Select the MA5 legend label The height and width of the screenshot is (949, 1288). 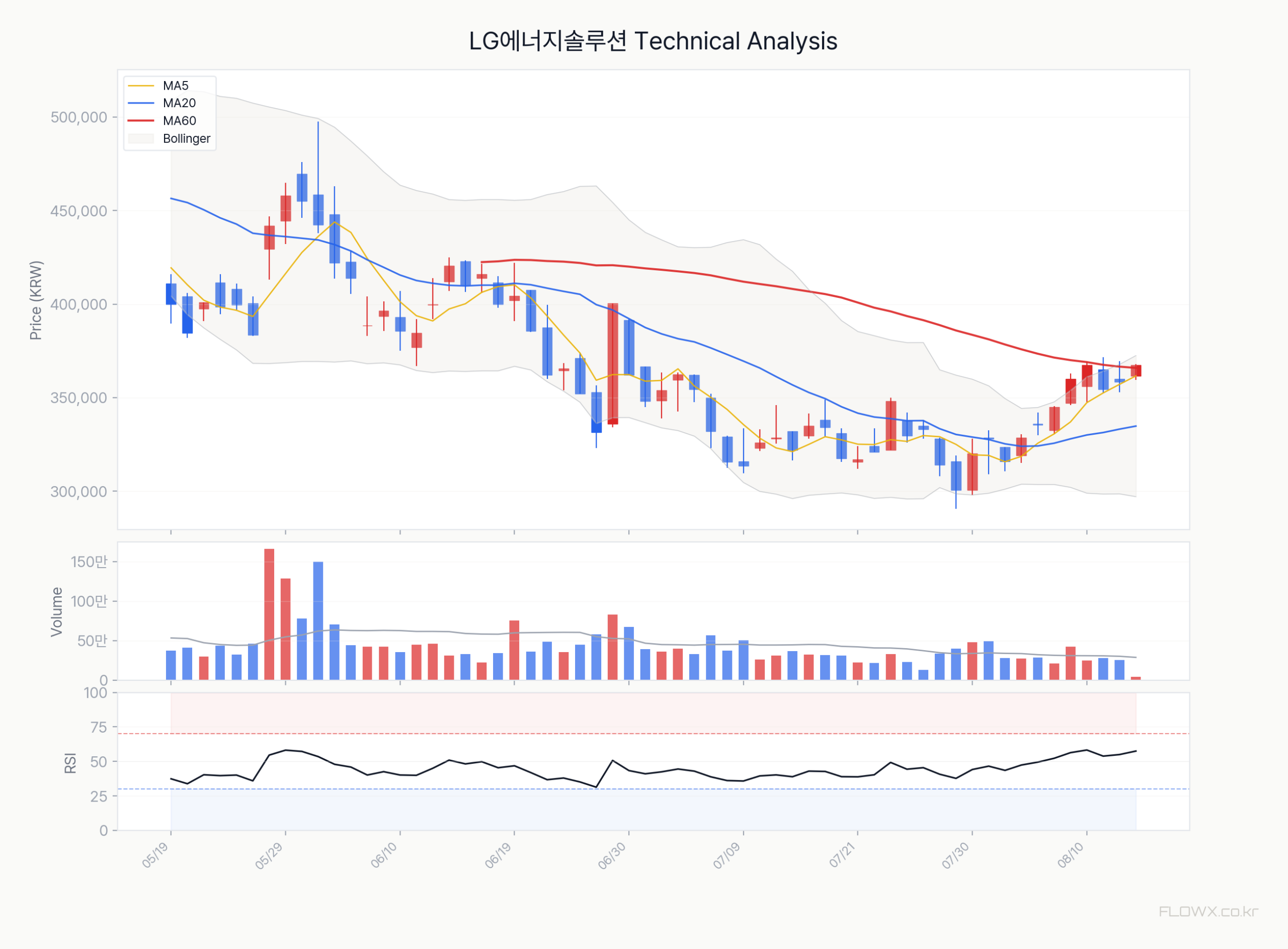(x=176, y=86)
